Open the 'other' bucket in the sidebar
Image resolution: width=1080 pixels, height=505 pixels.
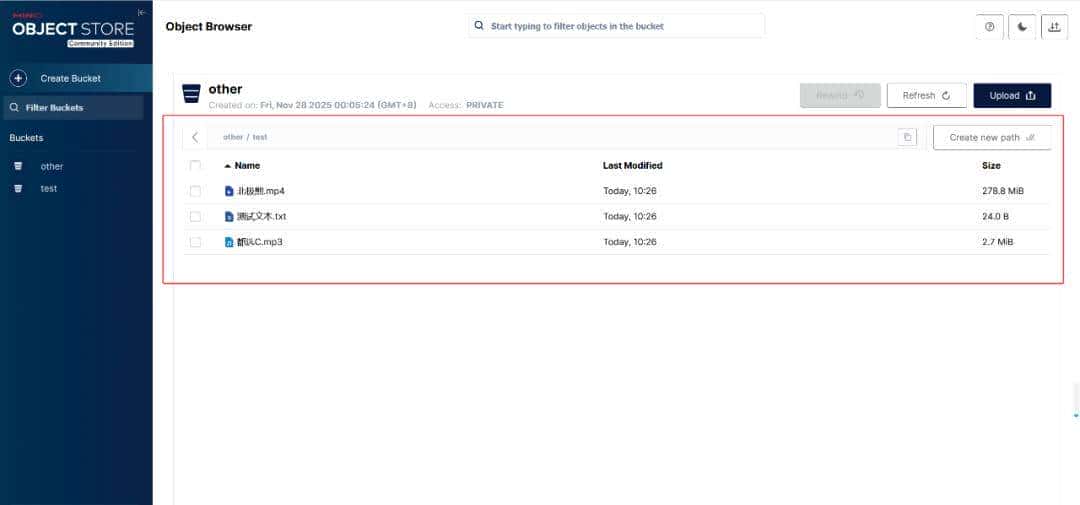52,166
